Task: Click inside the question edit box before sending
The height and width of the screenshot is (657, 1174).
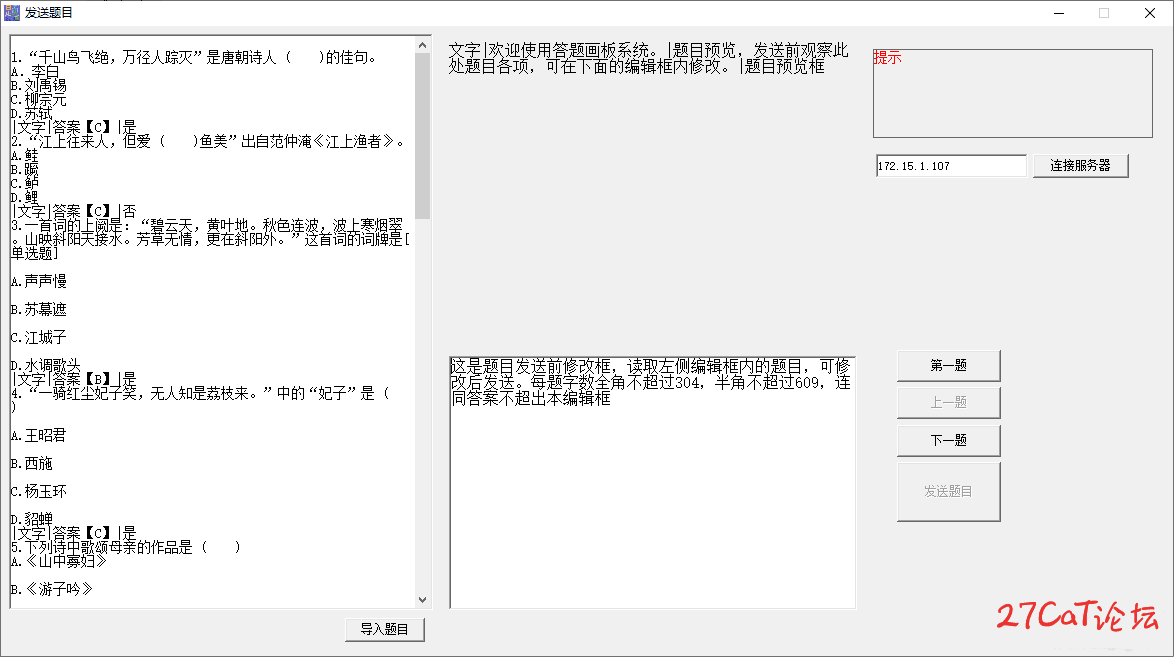Action: pos(652,482)
